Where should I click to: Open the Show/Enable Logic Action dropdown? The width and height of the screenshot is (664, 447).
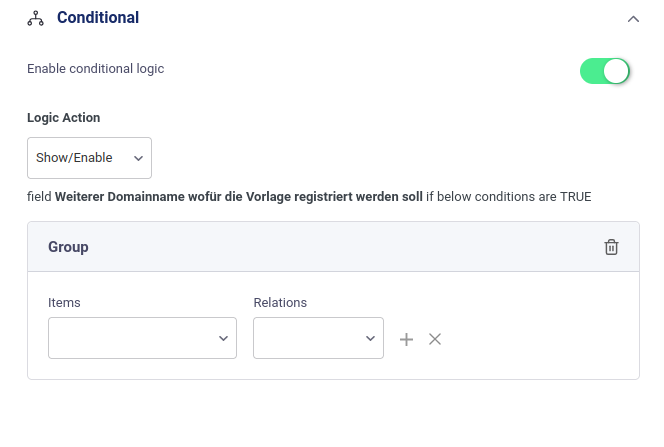pyautogui.click(x=89, y=158)
